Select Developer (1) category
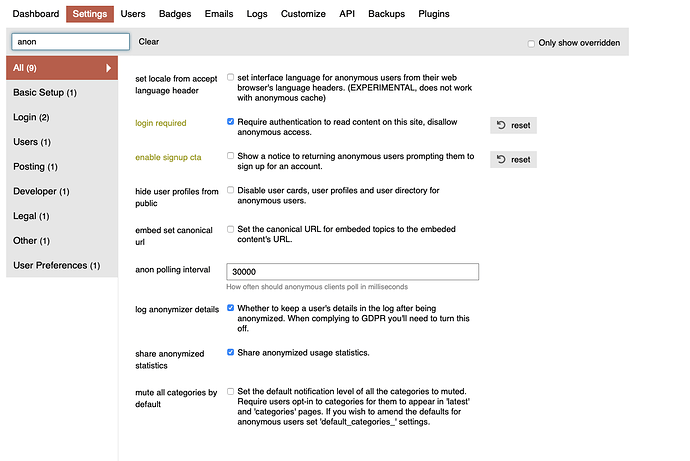The width and height of the screenshot is (690, 461). pos(62,191)
